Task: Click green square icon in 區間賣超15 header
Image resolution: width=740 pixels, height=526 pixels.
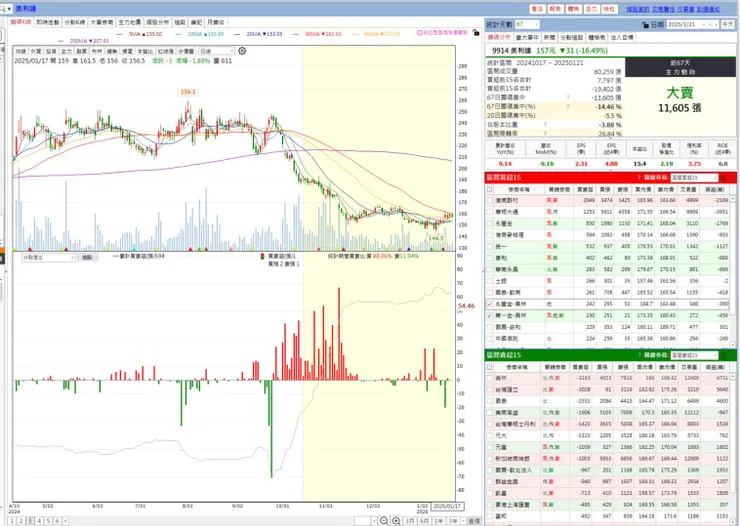Action: coord(724,355)
